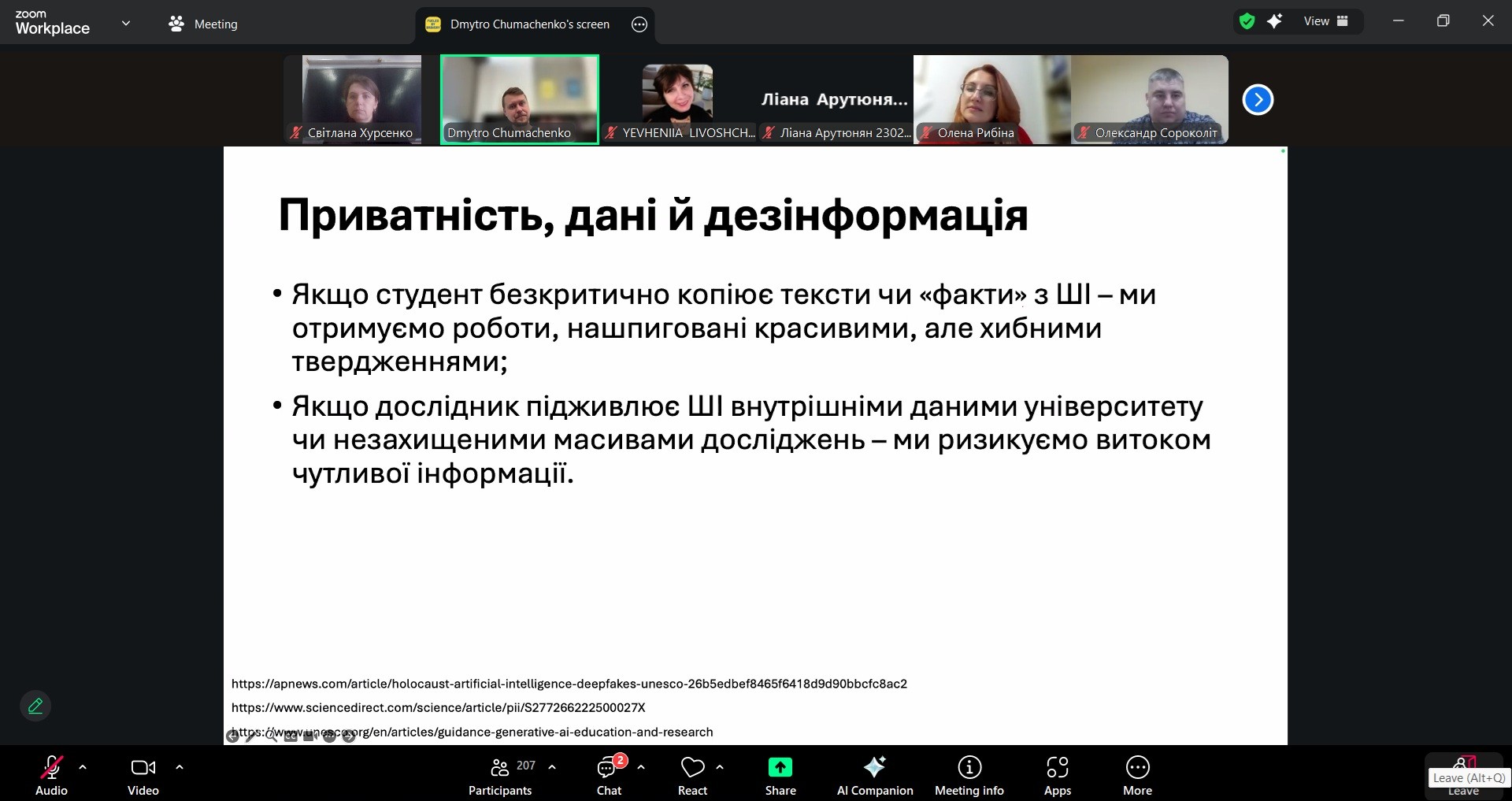Open AI Companion
This screenshot has height=801, width=1512.
pyautogui.click(x=874, y=775)
